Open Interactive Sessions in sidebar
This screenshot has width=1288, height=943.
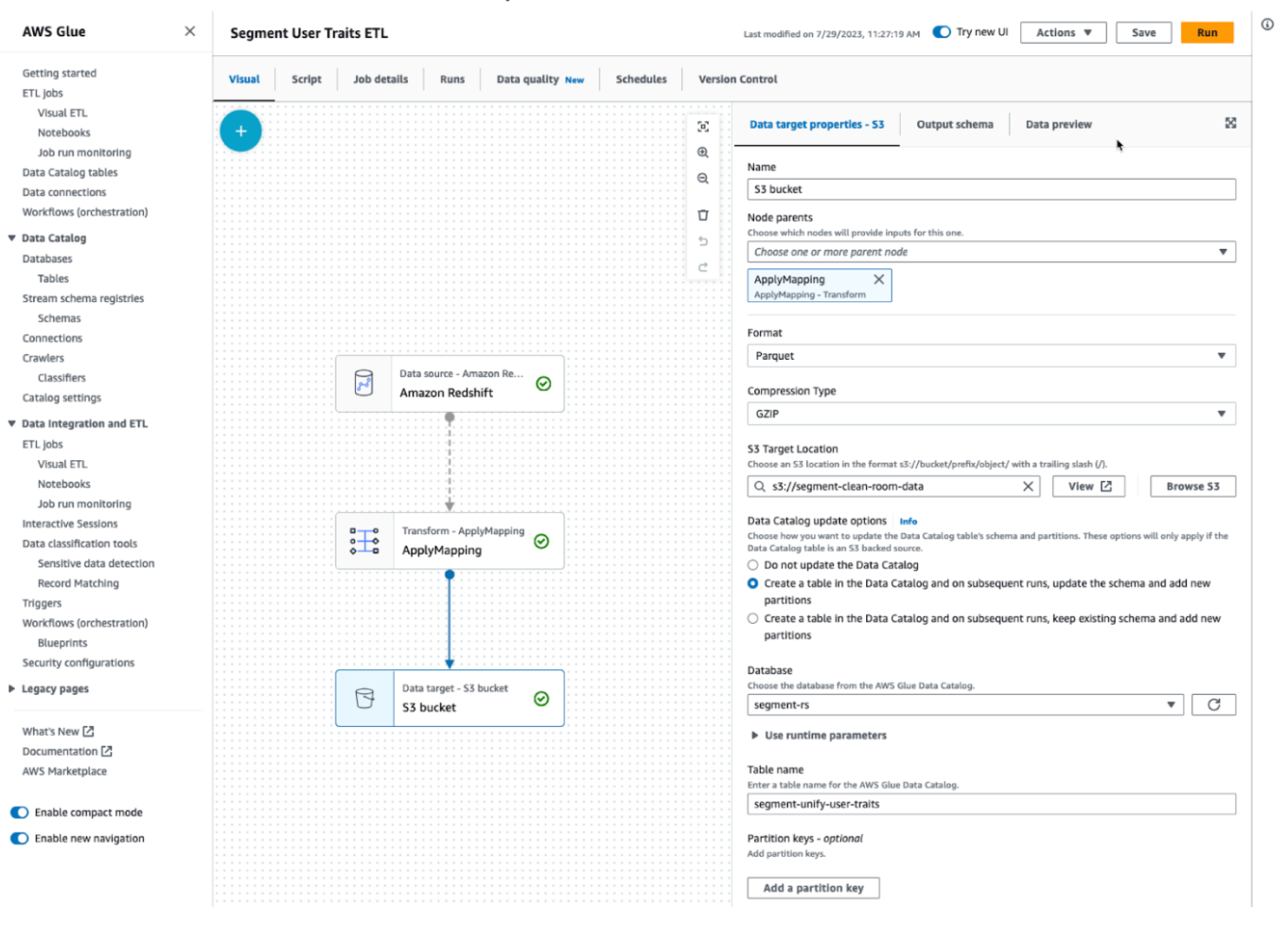tap(70, 524)
